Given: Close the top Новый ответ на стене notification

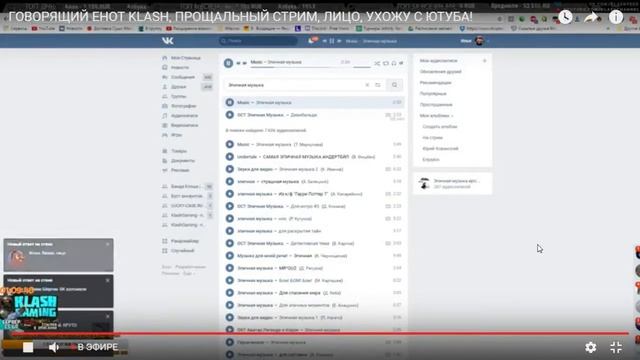Looking at the screenshot, I should (108, 244).
